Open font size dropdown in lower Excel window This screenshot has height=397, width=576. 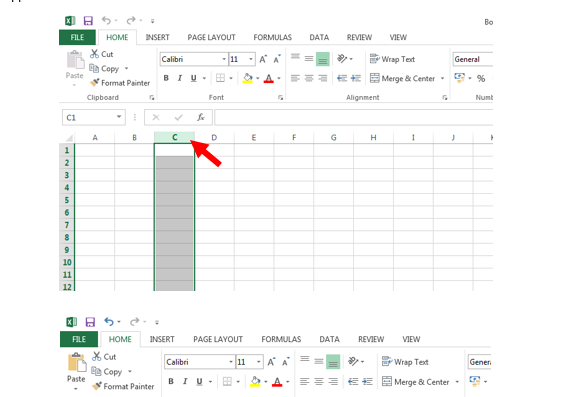259,362
